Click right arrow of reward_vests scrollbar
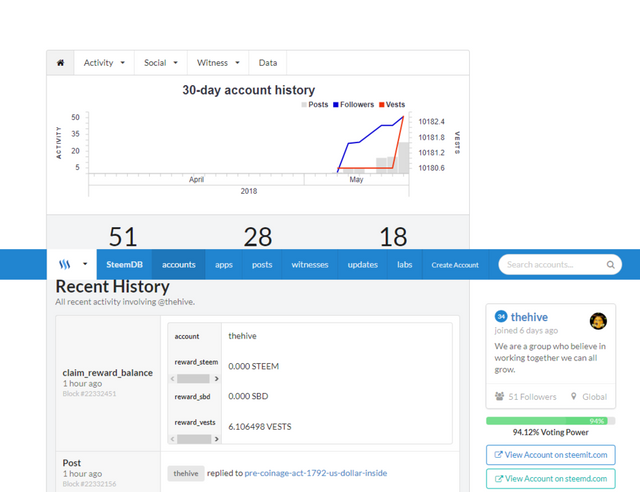Viewport: 640px width, 492px height. (x=216, y=439)
